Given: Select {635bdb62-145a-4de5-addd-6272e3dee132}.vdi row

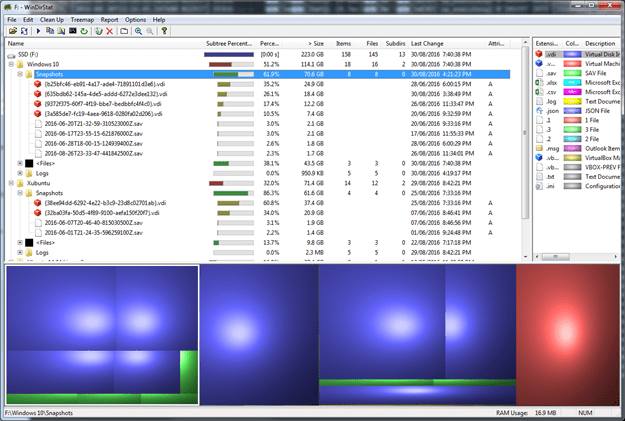Looking at the screenshot, I should click(105, 94).
